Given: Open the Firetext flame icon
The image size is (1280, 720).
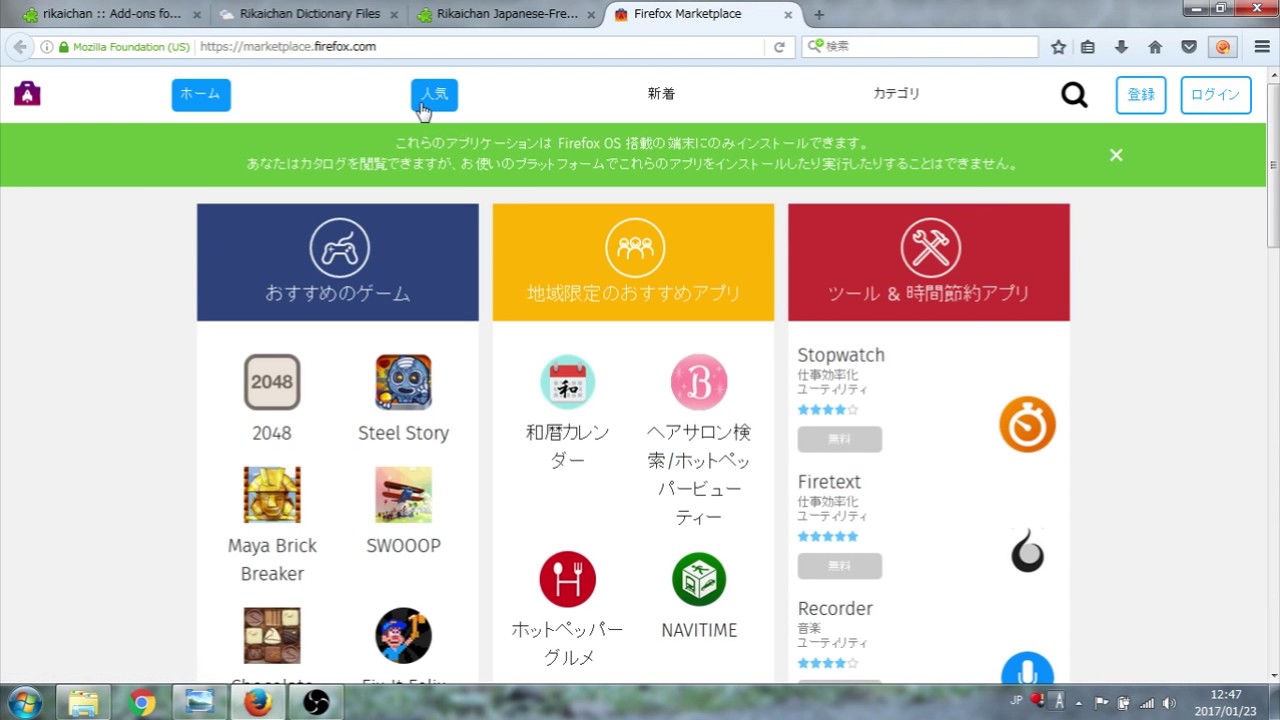Looking at the screenshot, I should [1027, 551].
